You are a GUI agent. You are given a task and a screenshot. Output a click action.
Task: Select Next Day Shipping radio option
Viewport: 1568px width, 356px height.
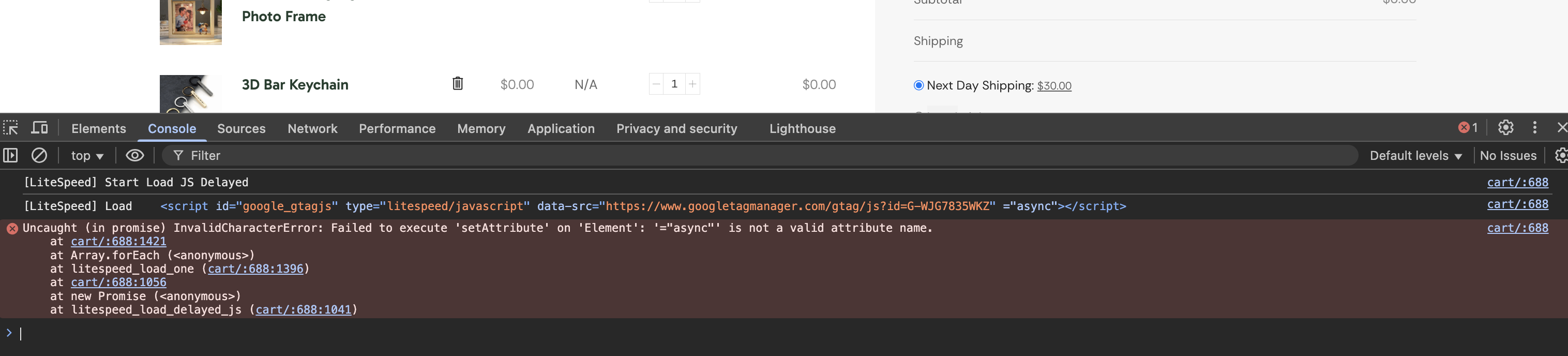918,85
